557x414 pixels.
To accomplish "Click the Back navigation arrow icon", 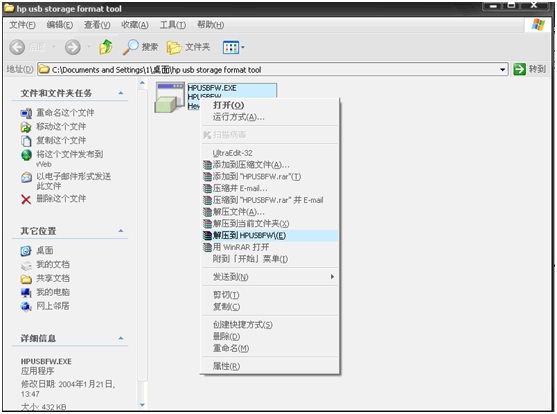I will [17, 47].
